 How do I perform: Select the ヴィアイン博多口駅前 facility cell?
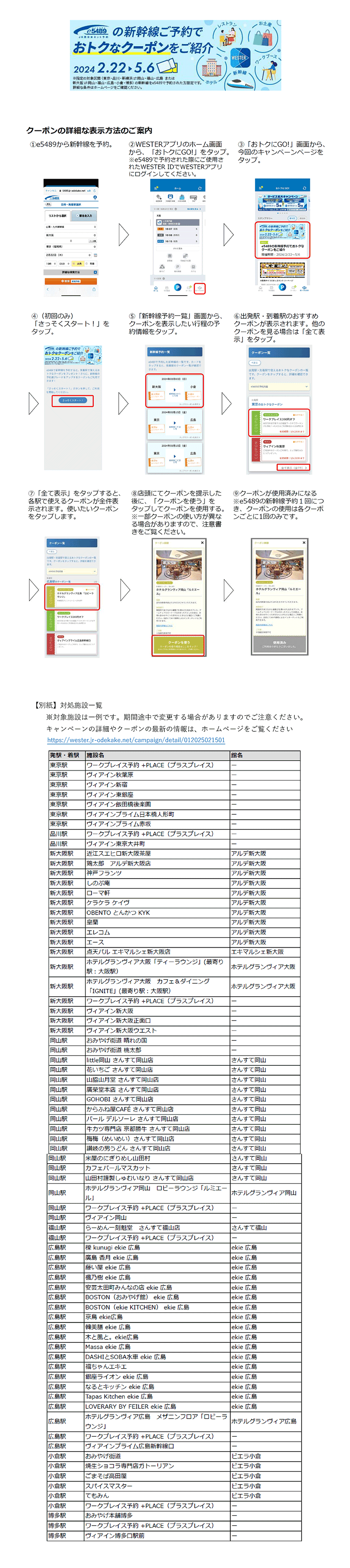pyautogui.click(x=157, y=1535)
